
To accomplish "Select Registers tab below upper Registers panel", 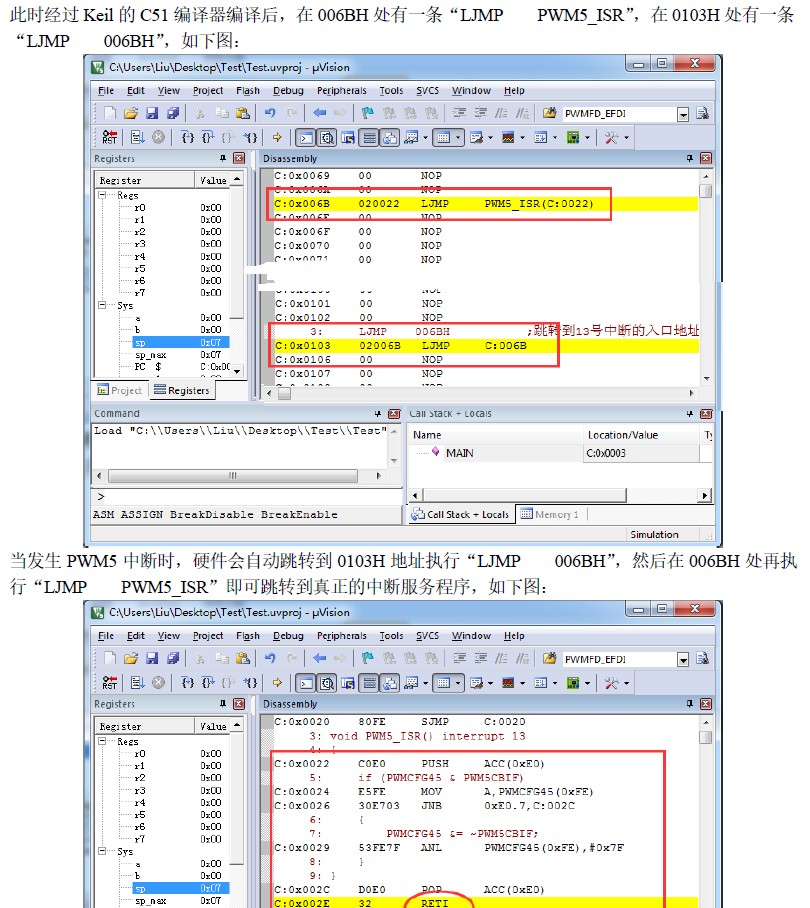I will [182, 390].
